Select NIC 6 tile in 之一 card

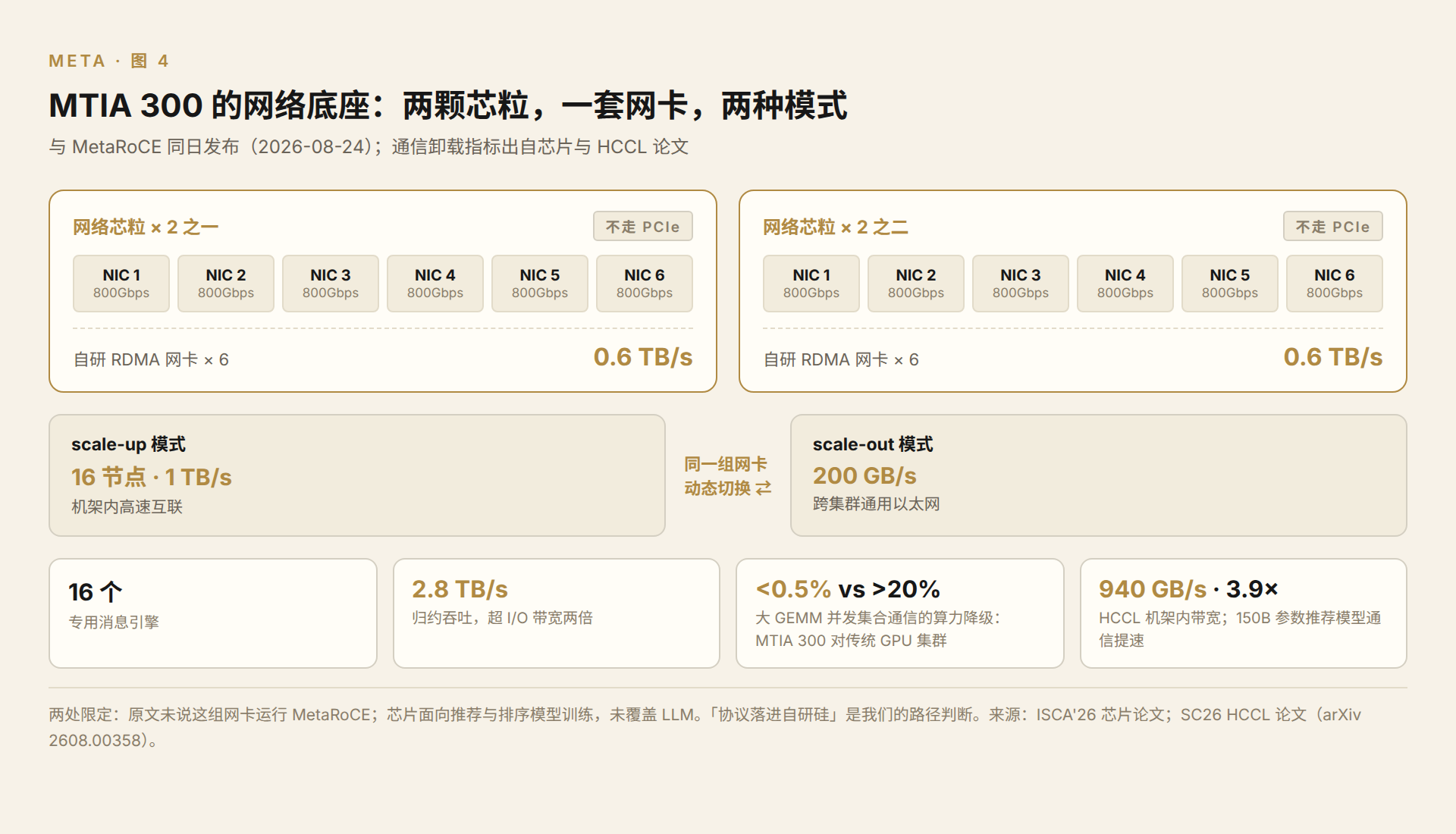tap(645, 284)
